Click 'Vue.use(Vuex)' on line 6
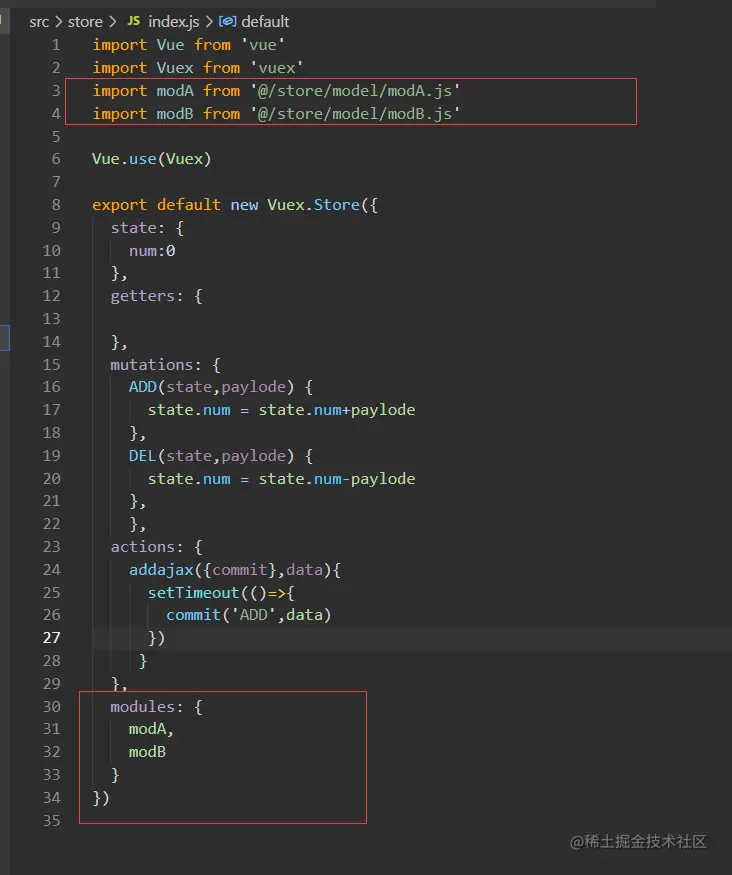The height and width of the screenshot is (875, 732). (x=152, y=159)
